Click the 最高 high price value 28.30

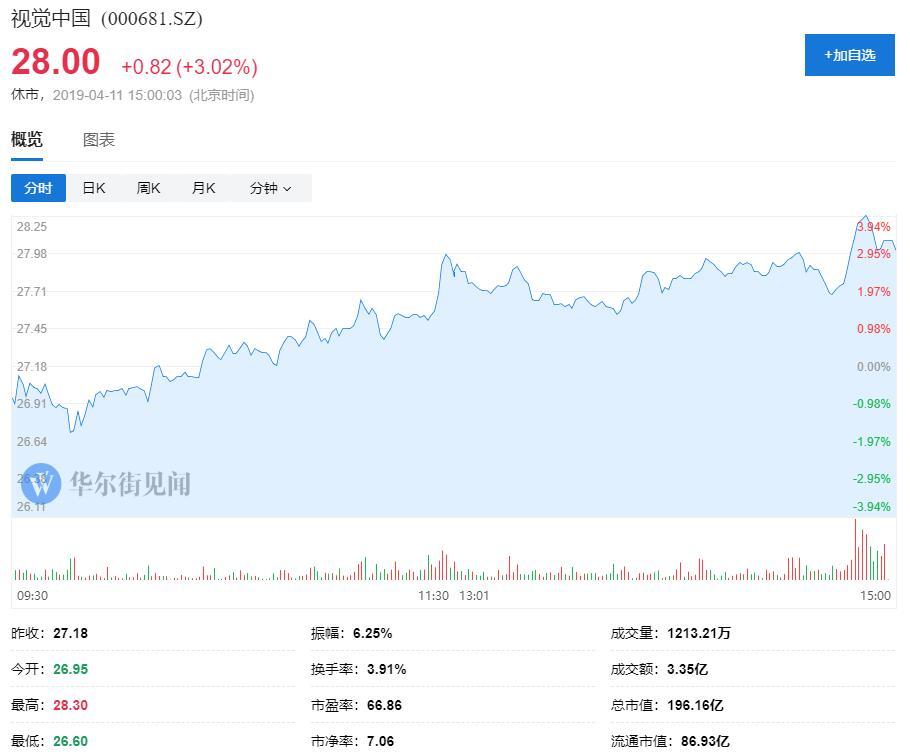70,705
